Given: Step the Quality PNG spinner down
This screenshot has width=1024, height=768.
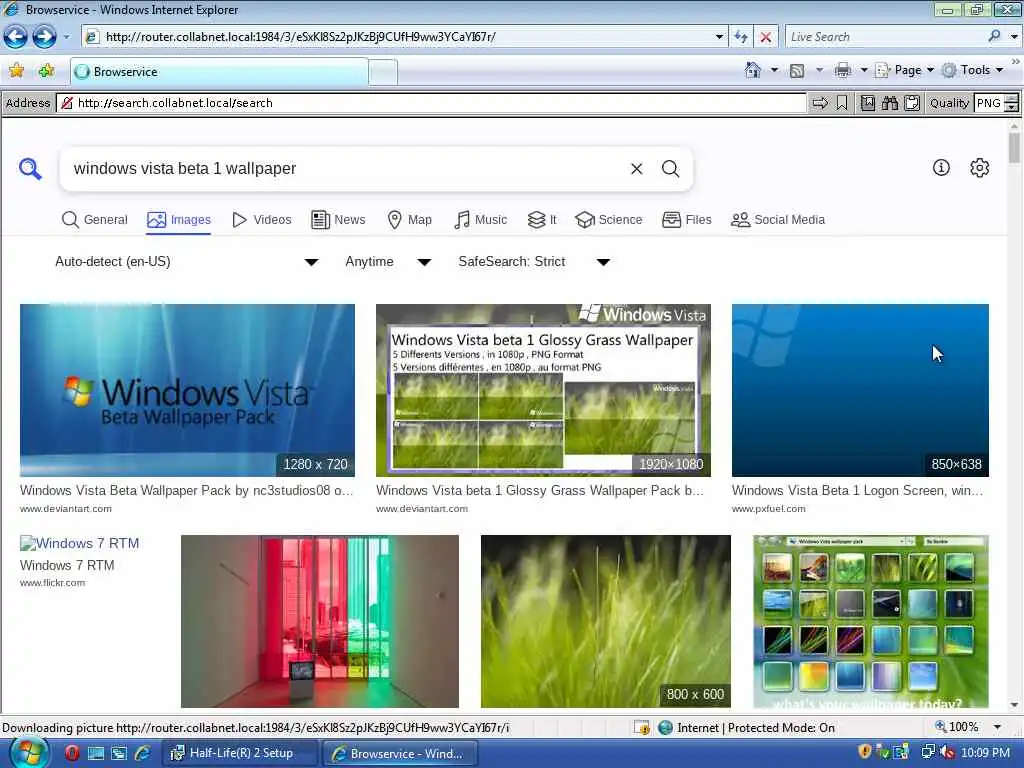Looking at the screenshot, I should [1012, 107].
